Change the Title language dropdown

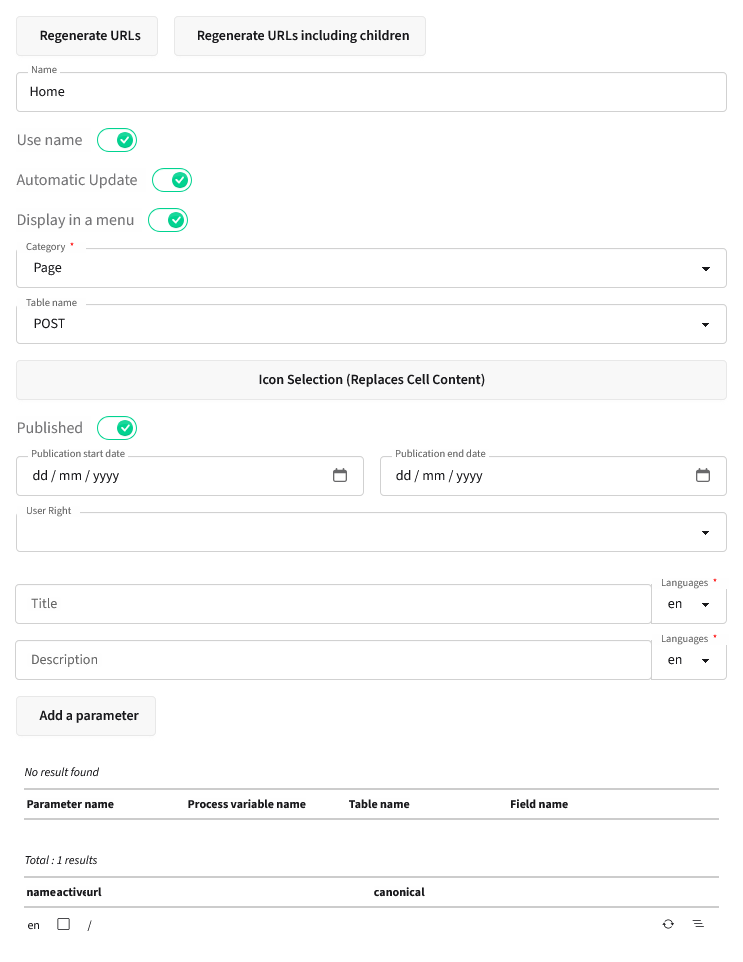click(688, 605)
